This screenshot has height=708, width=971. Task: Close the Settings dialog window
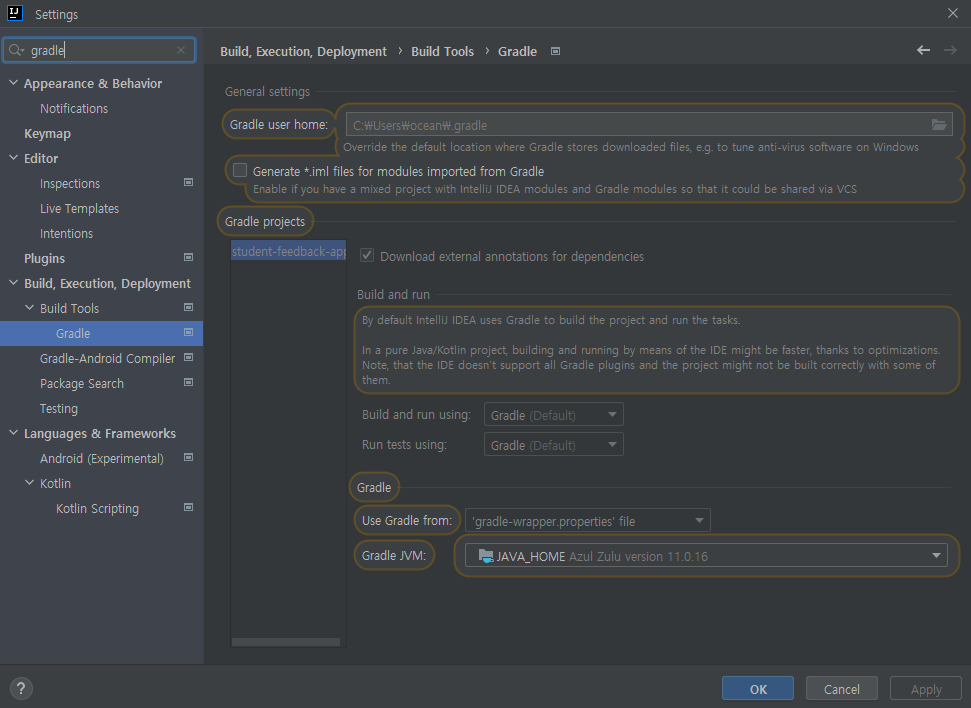[952, 13]
